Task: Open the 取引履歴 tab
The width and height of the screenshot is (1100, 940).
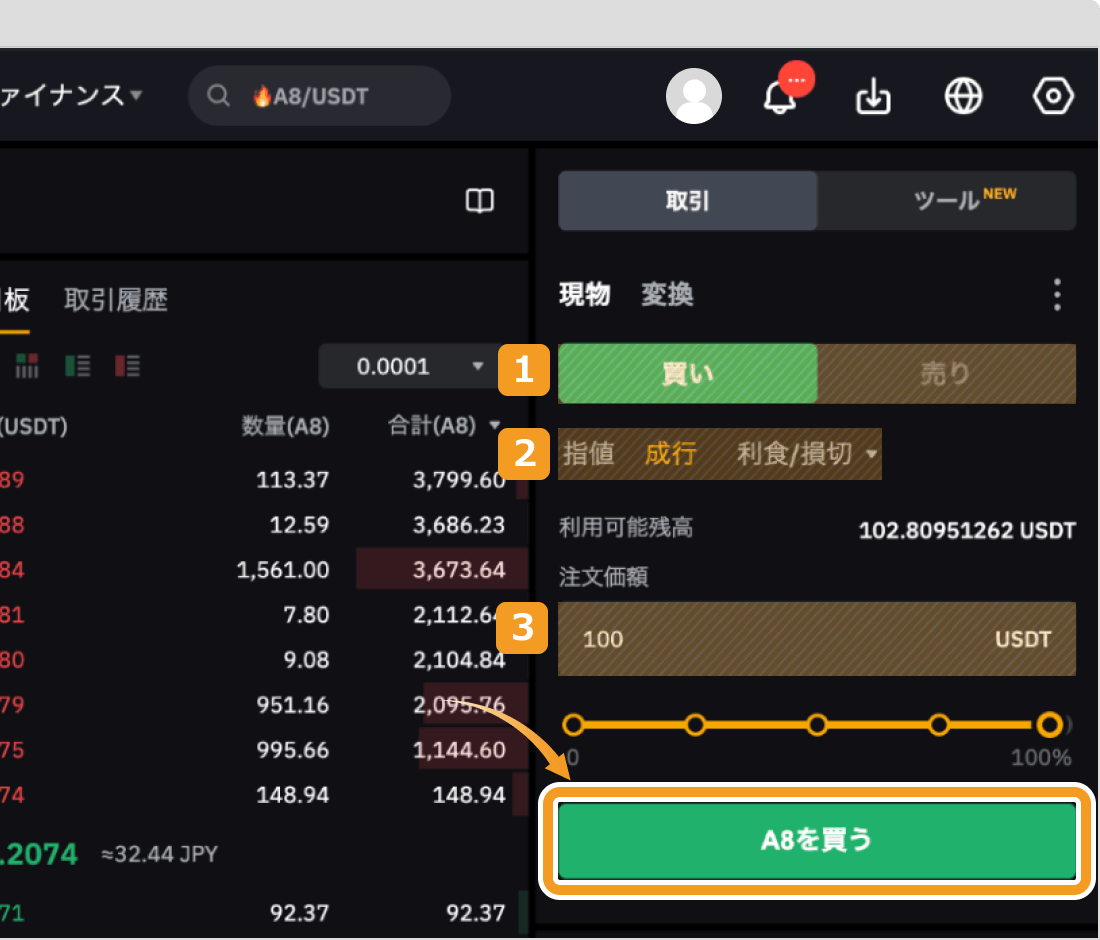Action: [x=116, y=300]
